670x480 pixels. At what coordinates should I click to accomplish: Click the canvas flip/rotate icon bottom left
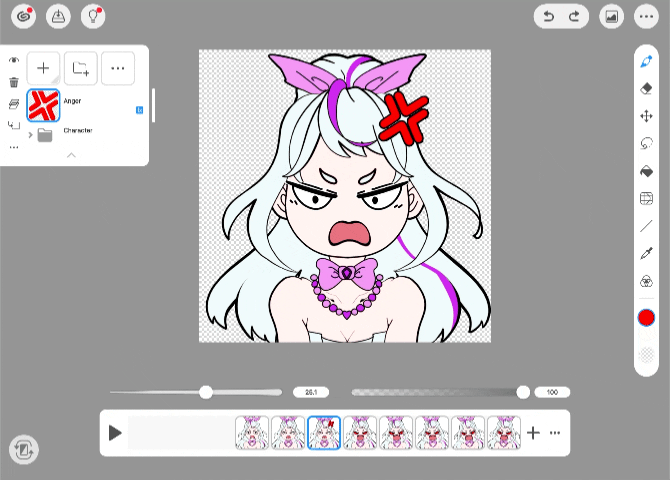pos(24,450)
